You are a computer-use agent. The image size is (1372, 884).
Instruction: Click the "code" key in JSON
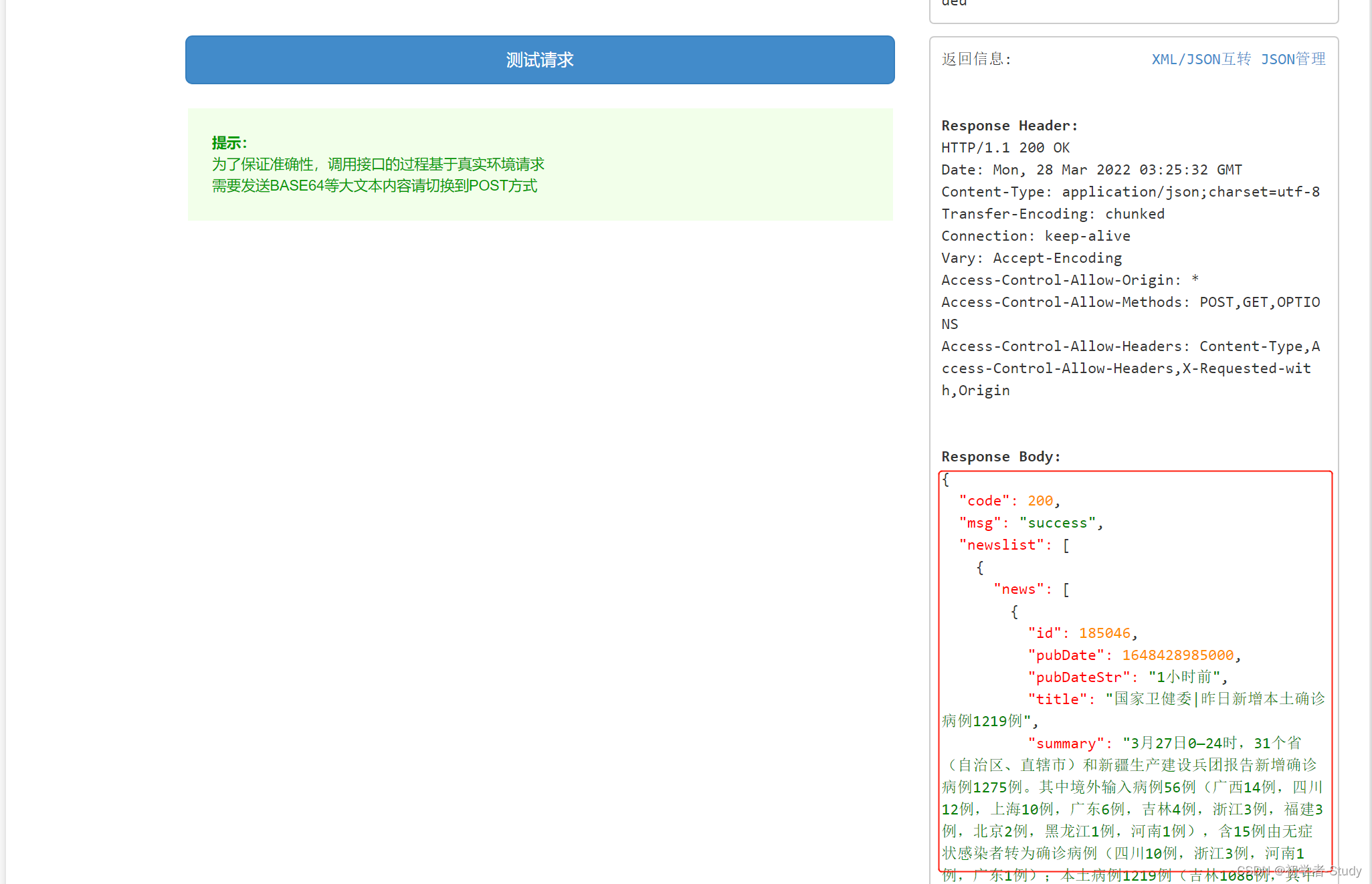tap(984, 501)
